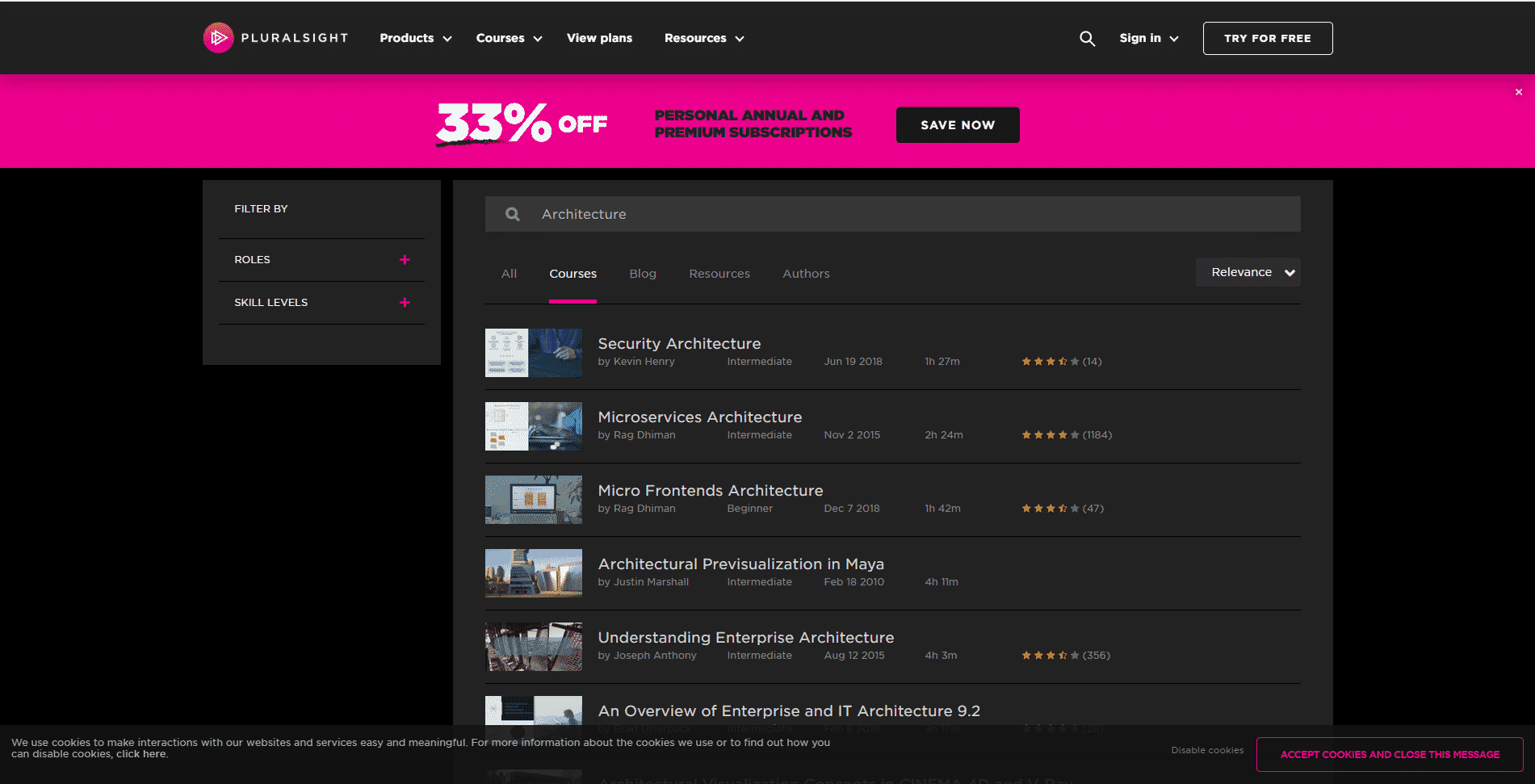The image size is (1535, 784).
Task: Open the Microservices Architecture course
Action: coord(700,417)
